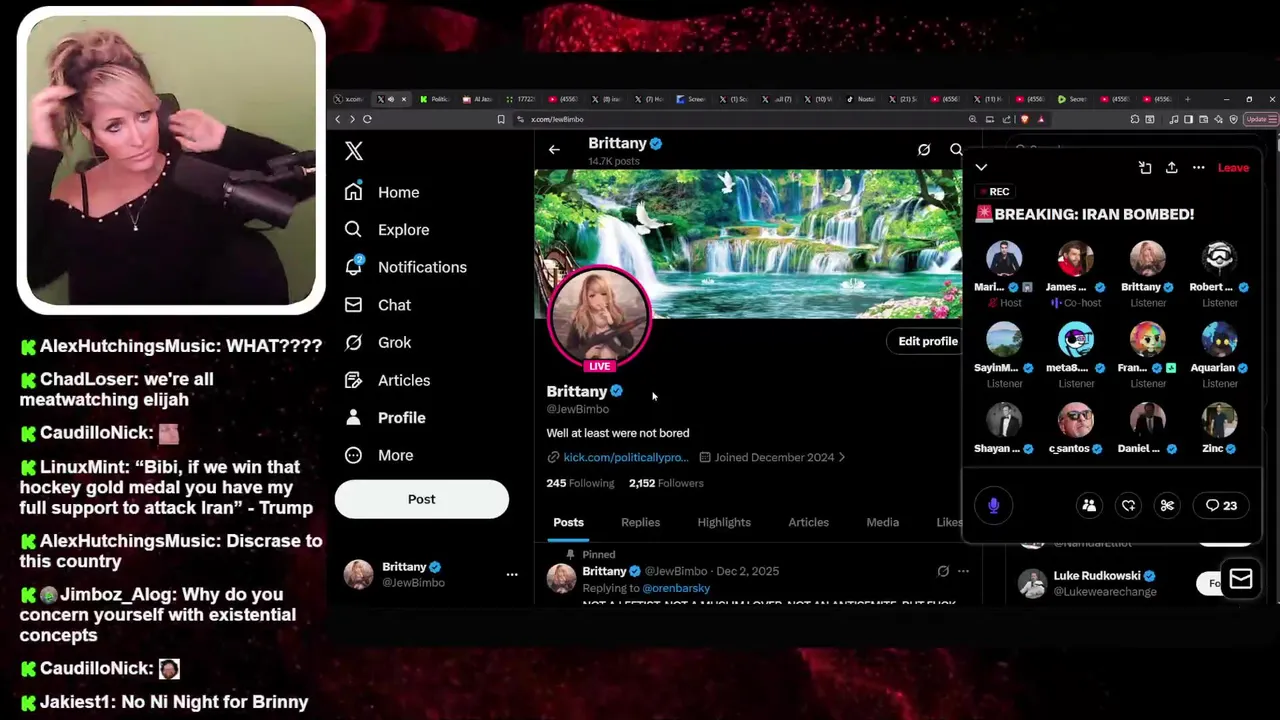Select the Replies tab

(x=640, y=522)
